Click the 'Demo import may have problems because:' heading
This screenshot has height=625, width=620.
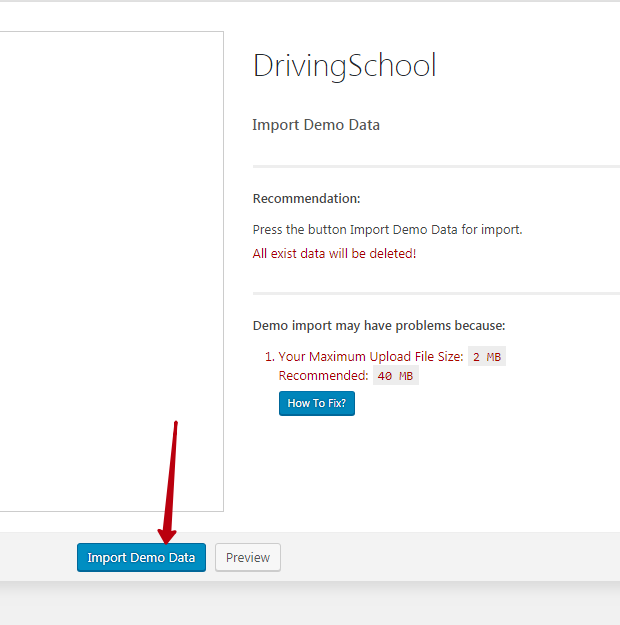[x=379, y=326]
